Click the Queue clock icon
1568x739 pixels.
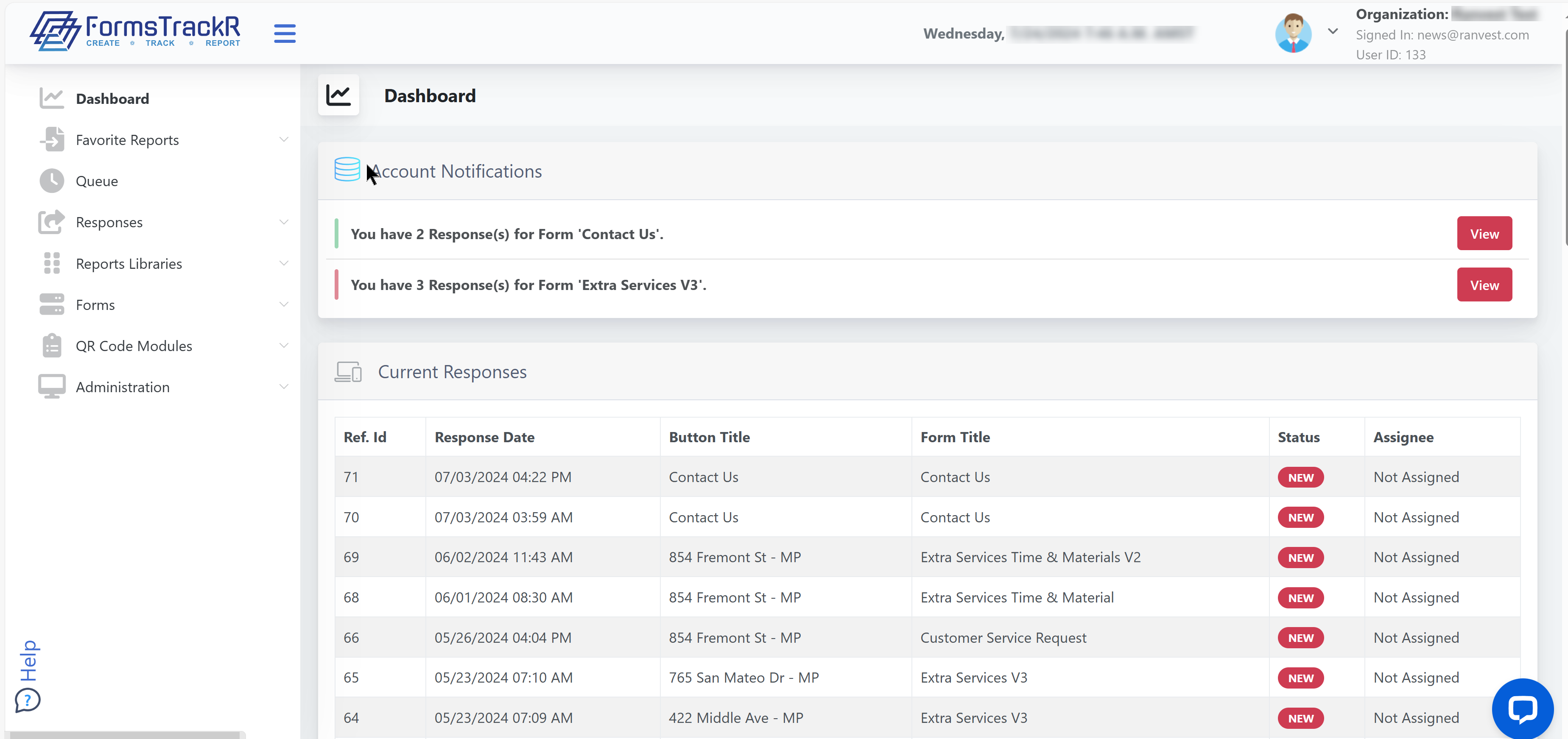pos(52,181)
